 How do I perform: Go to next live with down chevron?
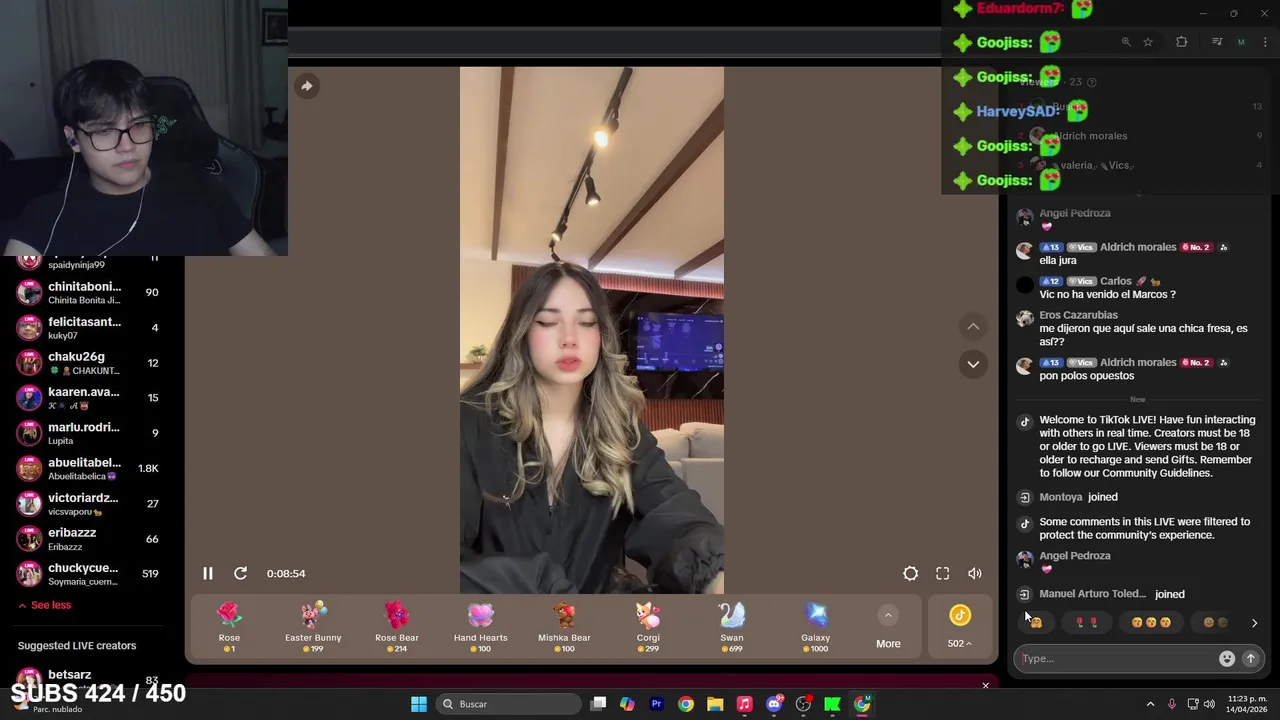[x=973, y=364]
